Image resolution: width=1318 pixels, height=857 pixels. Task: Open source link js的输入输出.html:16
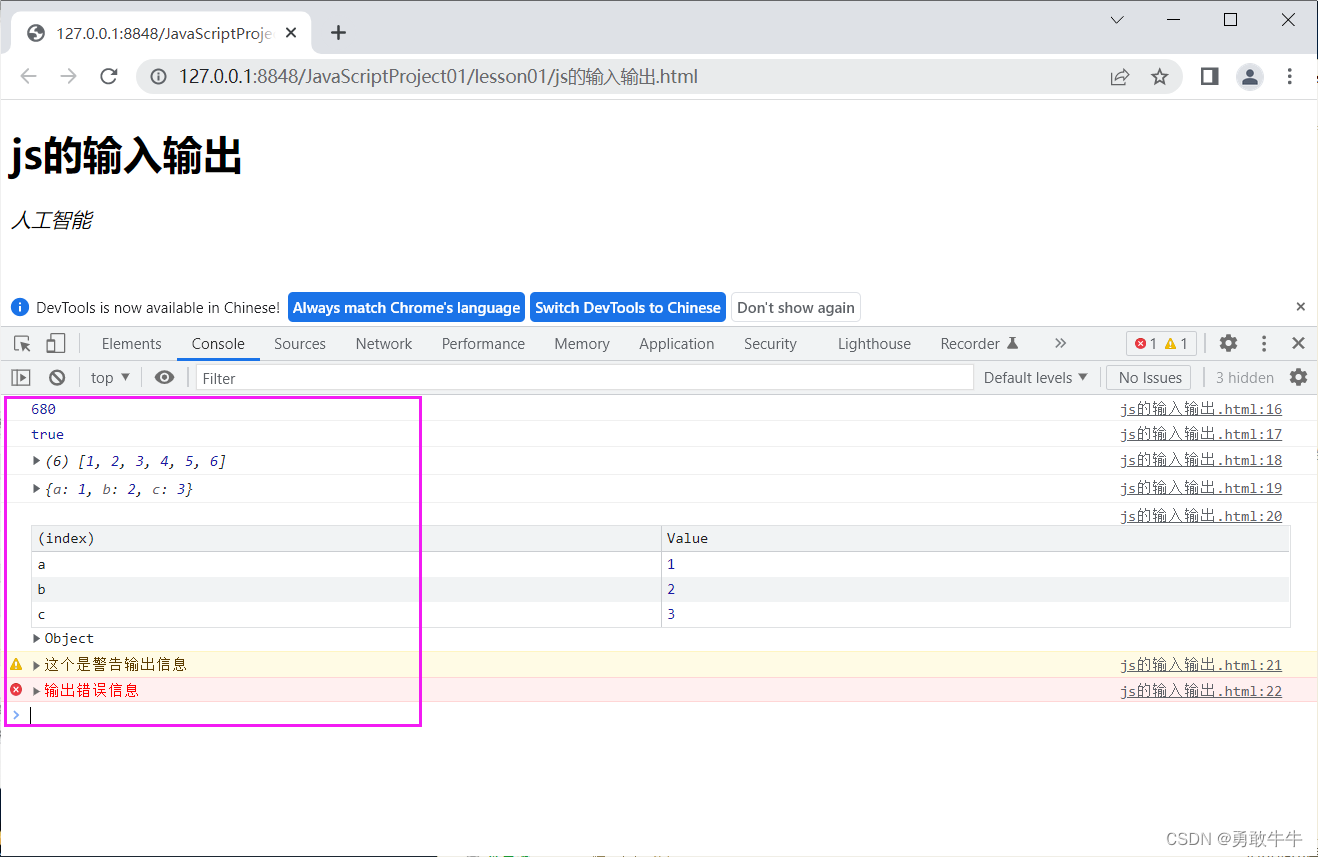(x=1201, y=409)
